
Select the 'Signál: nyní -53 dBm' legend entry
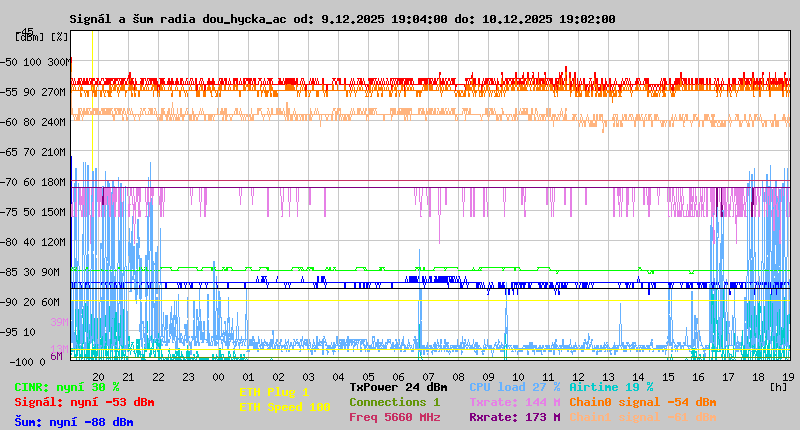click(84, 402)
